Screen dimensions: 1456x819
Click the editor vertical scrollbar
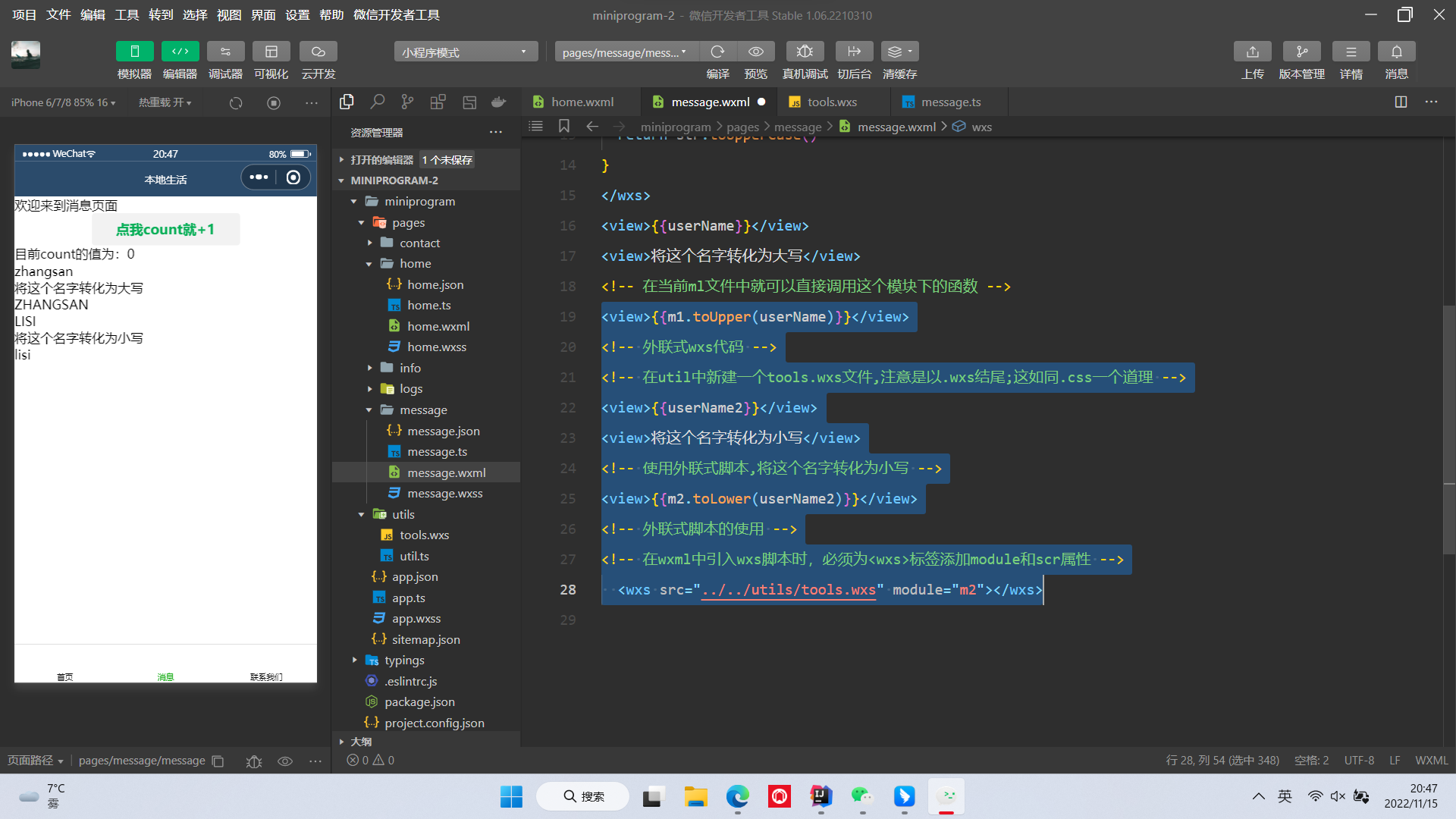(1448, 428)
